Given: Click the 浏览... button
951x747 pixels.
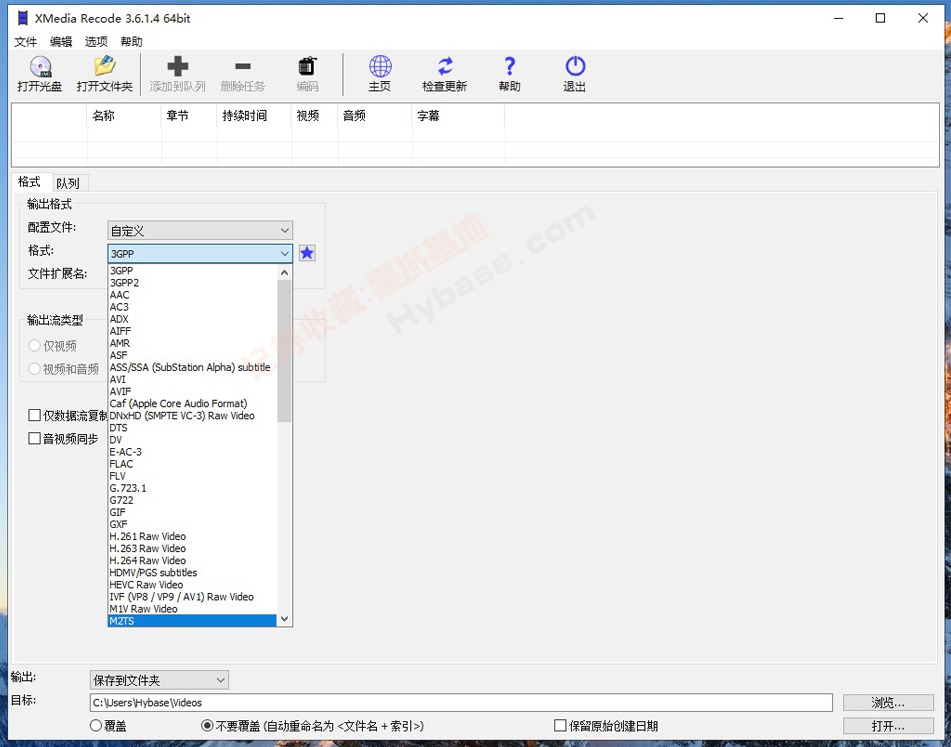Looking at the screenshot, I should coord(888,703).
